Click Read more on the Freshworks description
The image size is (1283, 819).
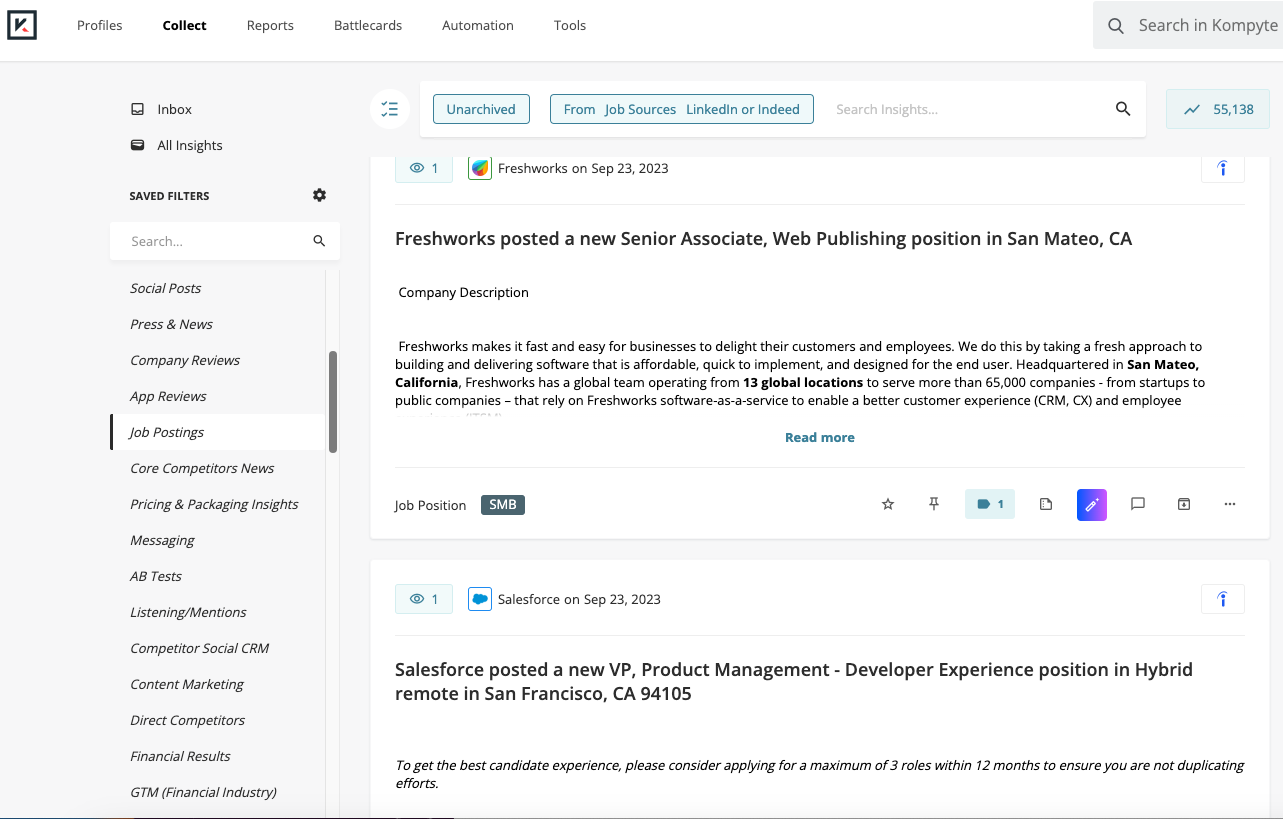[x=819, y=437]
